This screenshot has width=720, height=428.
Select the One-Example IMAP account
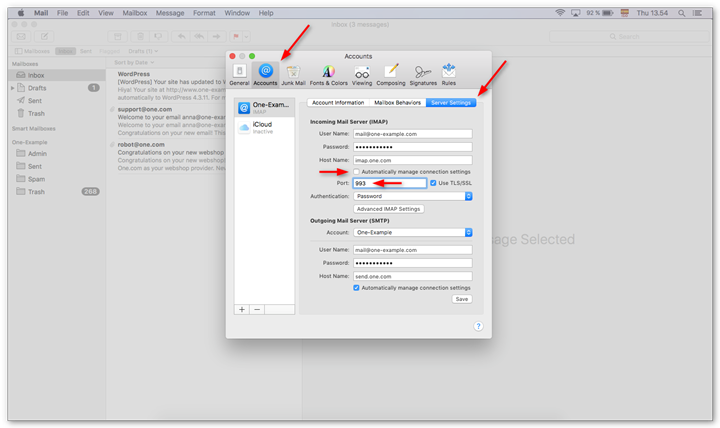click(264, 107)
